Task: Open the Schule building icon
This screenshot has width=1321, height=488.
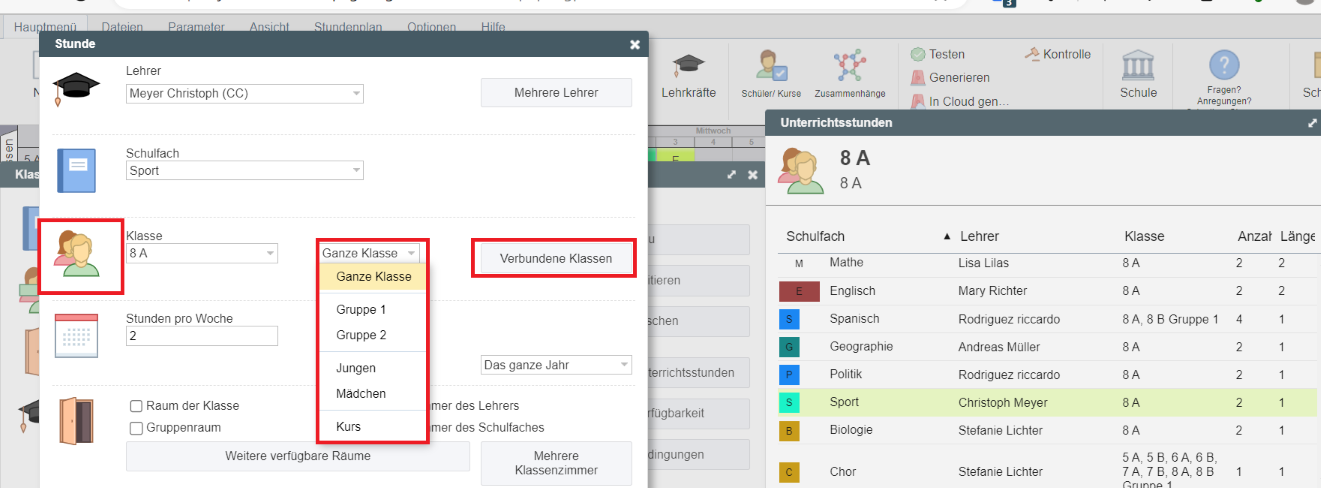Action: coord(1138,66)
